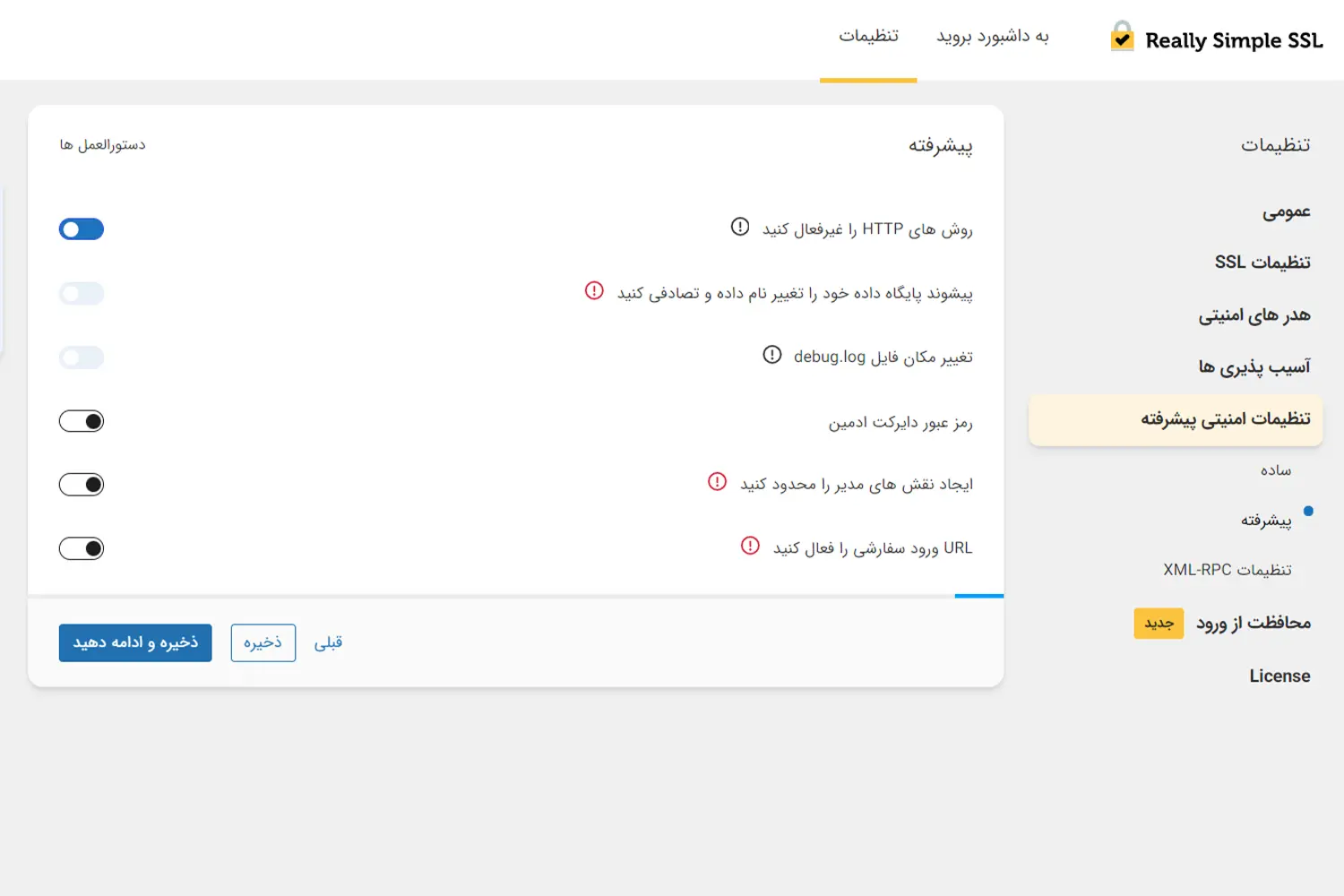Select تنظیمات SSL in the sidebar

[1262, 263]
